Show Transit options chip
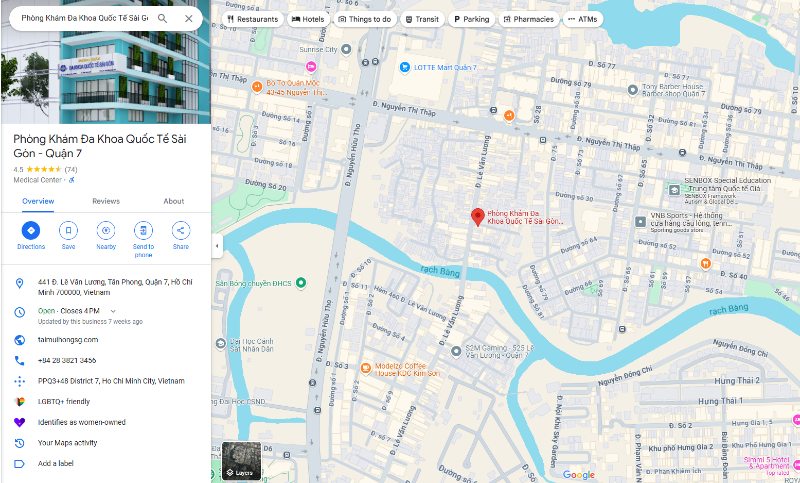 point(422,19)
